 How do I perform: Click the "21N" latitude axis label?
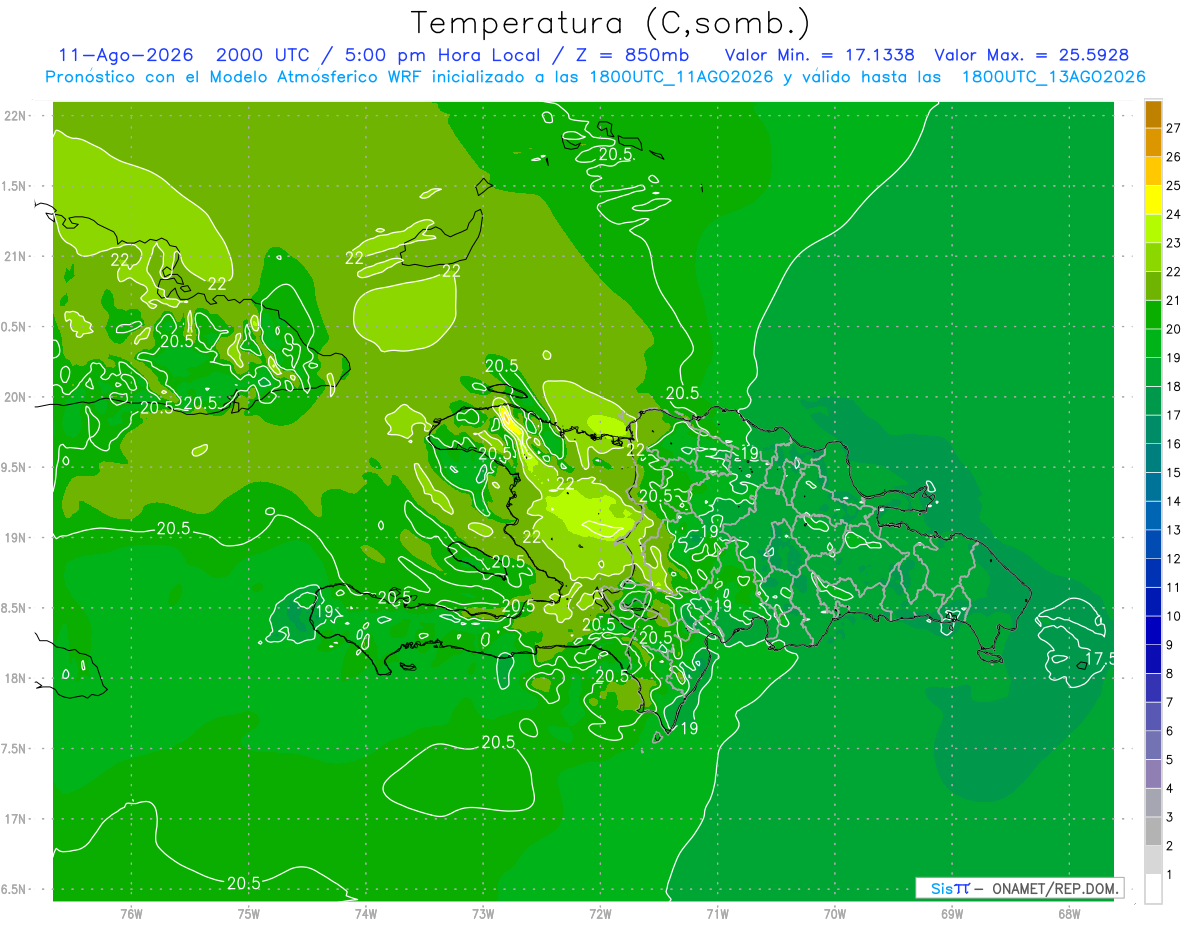(15, 256)
